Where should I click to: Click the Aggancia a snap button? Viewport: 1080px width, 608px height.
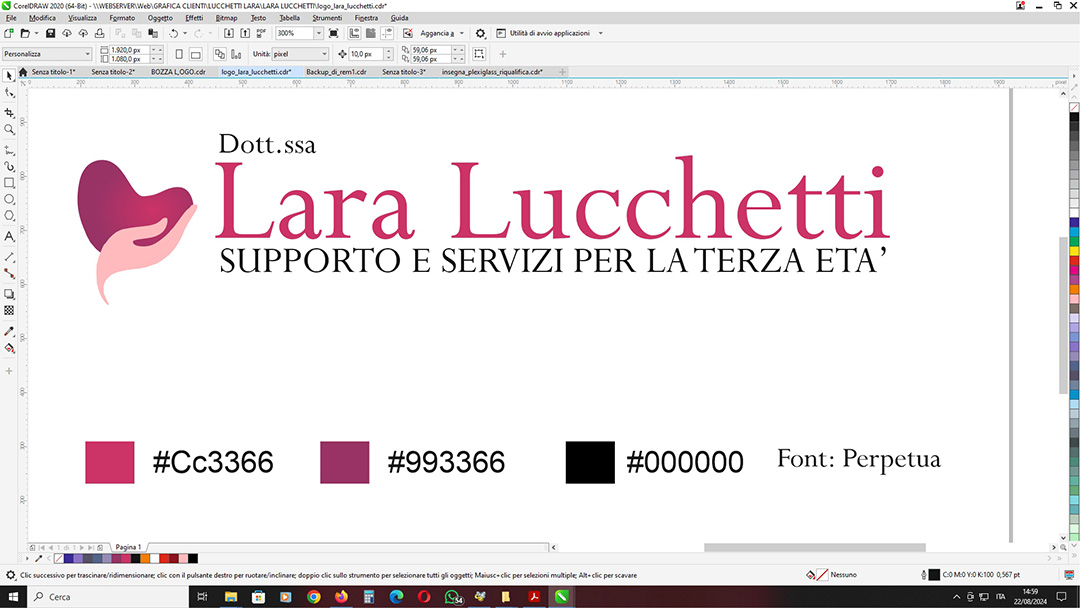click(x=439, y=33)
